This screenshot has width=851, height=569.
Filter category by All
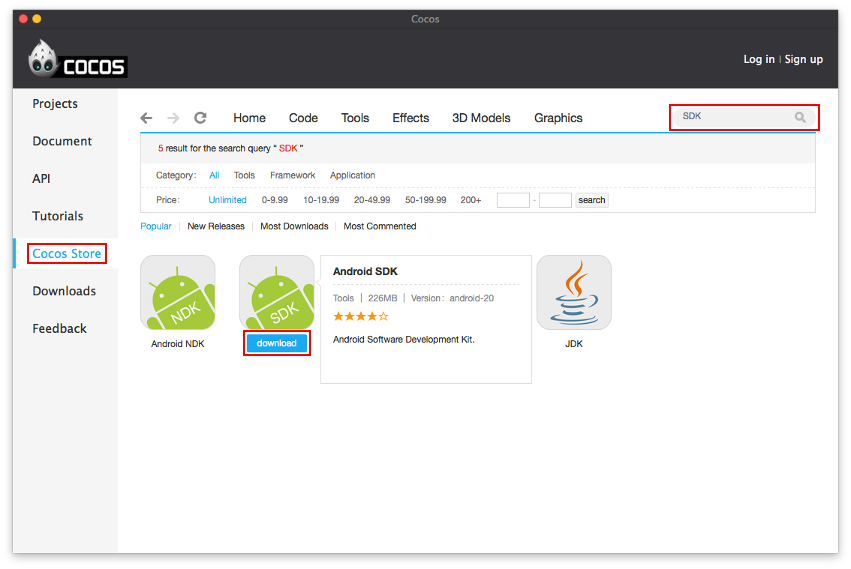214,175
